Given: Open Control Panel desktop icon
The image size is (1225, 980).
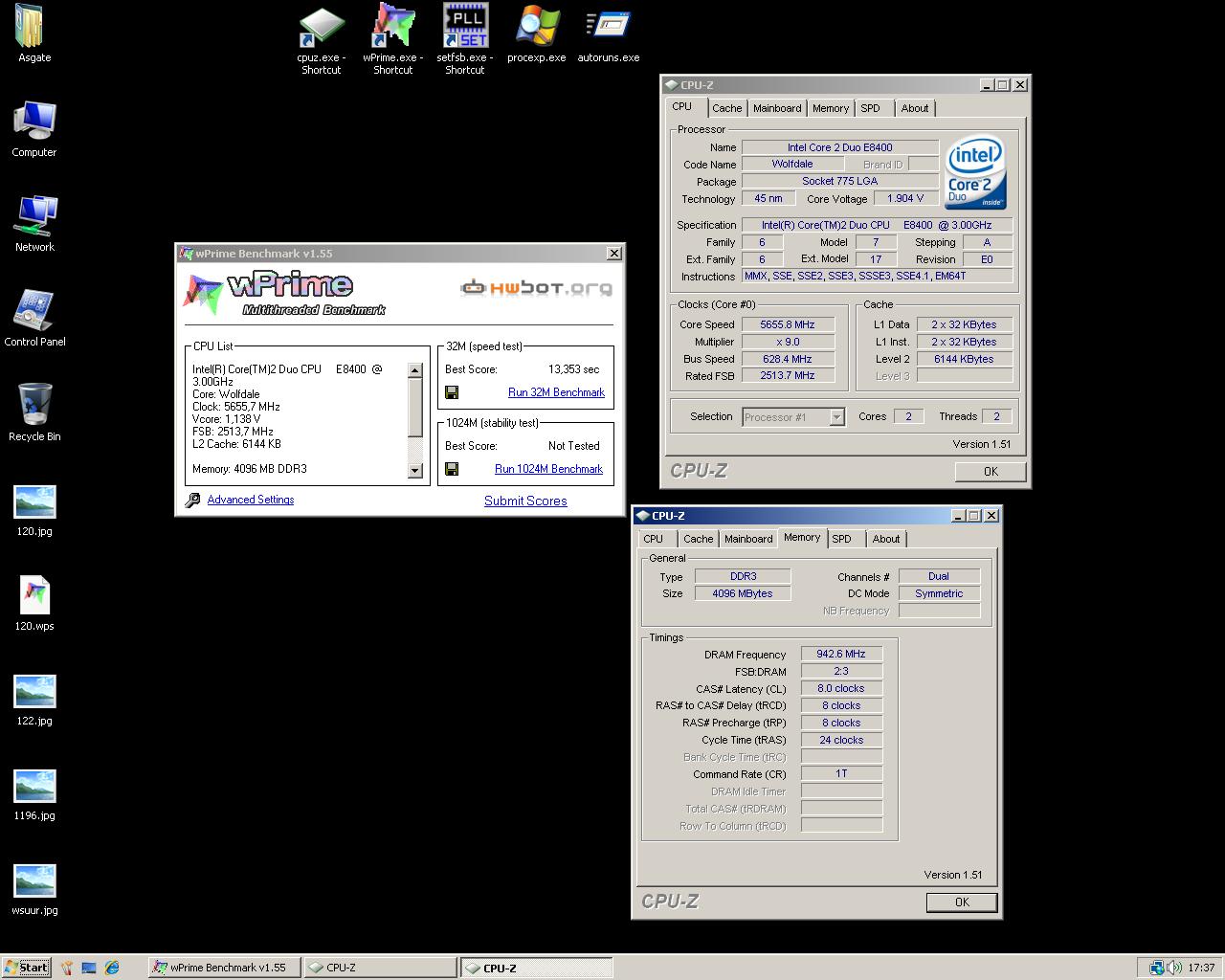Looking at the screenshot, I should coord(34,318).
